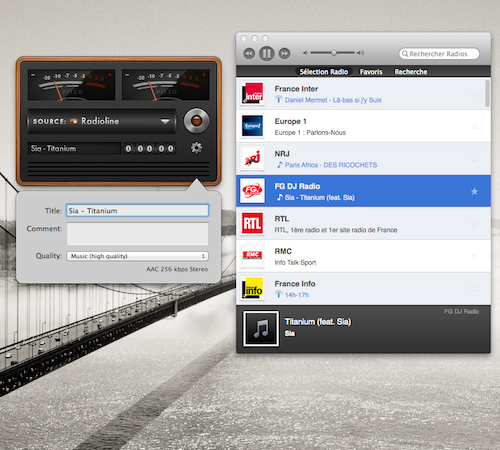Viewport: 500px width, 450px height.
Task: Click the Comment text field
Action: point(137,234)
